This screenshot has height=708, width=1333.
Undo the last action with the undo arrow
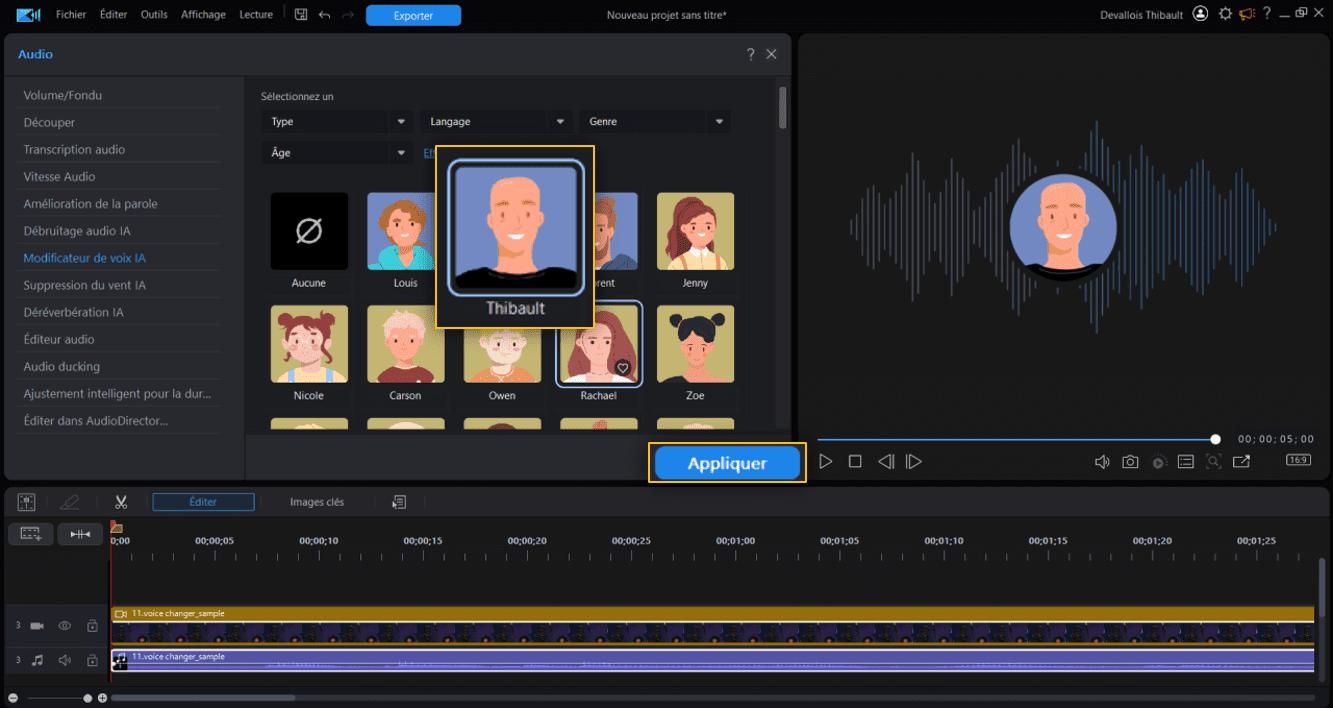(x=324, y=15)
